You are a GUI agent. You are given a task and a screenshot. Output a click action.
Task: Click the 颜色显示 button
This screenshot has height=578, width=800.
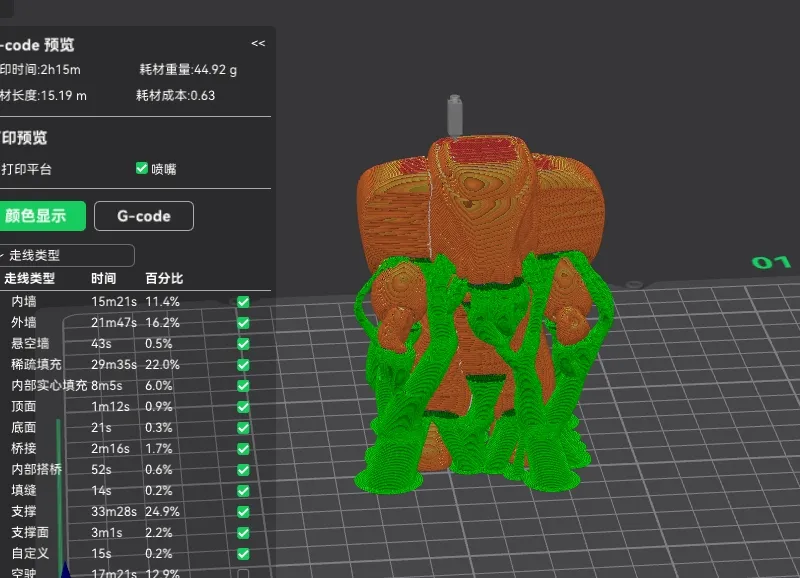42,216
